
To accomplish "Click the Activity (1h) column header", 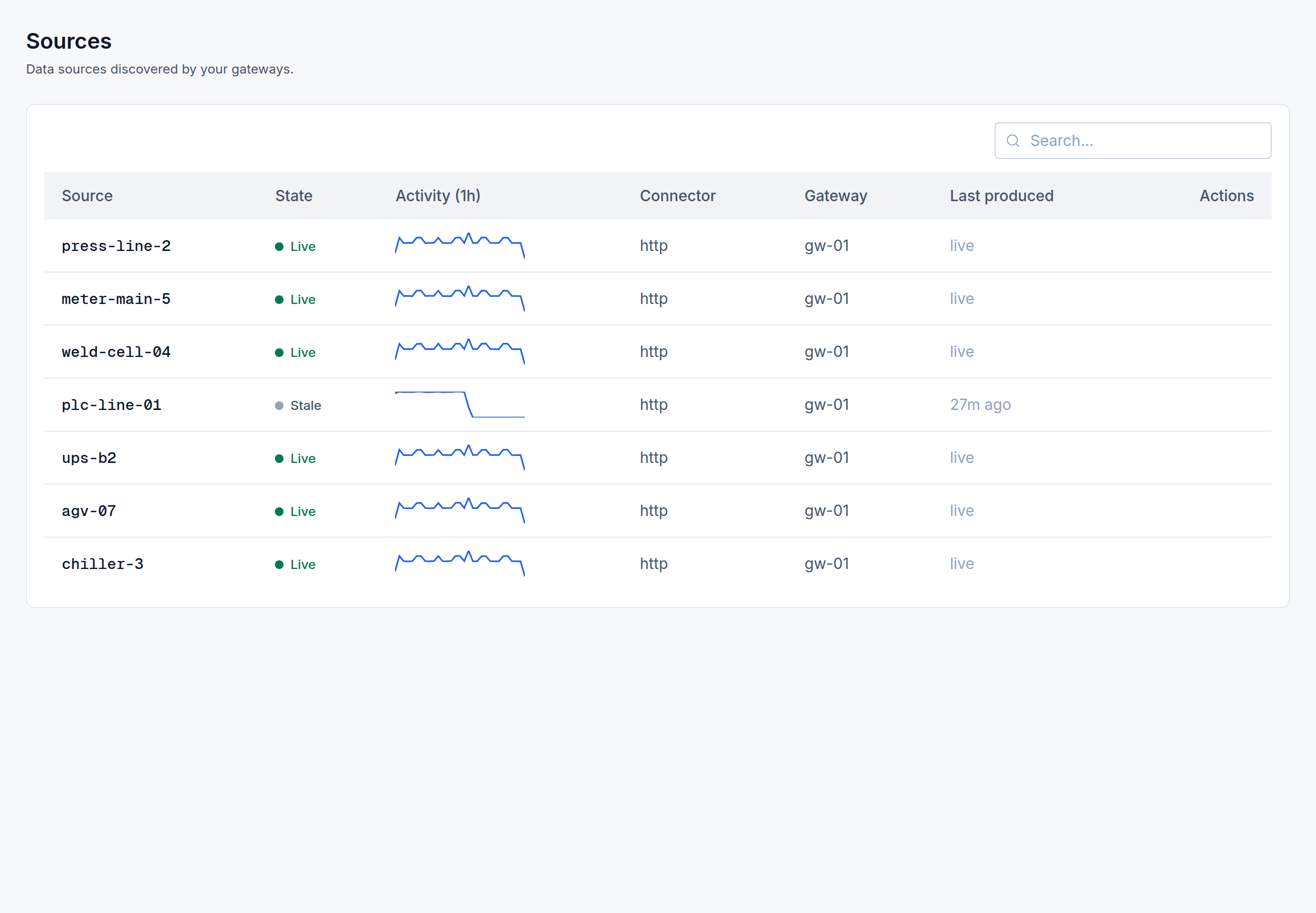I will pyautogui.click(x=438, y=196).
